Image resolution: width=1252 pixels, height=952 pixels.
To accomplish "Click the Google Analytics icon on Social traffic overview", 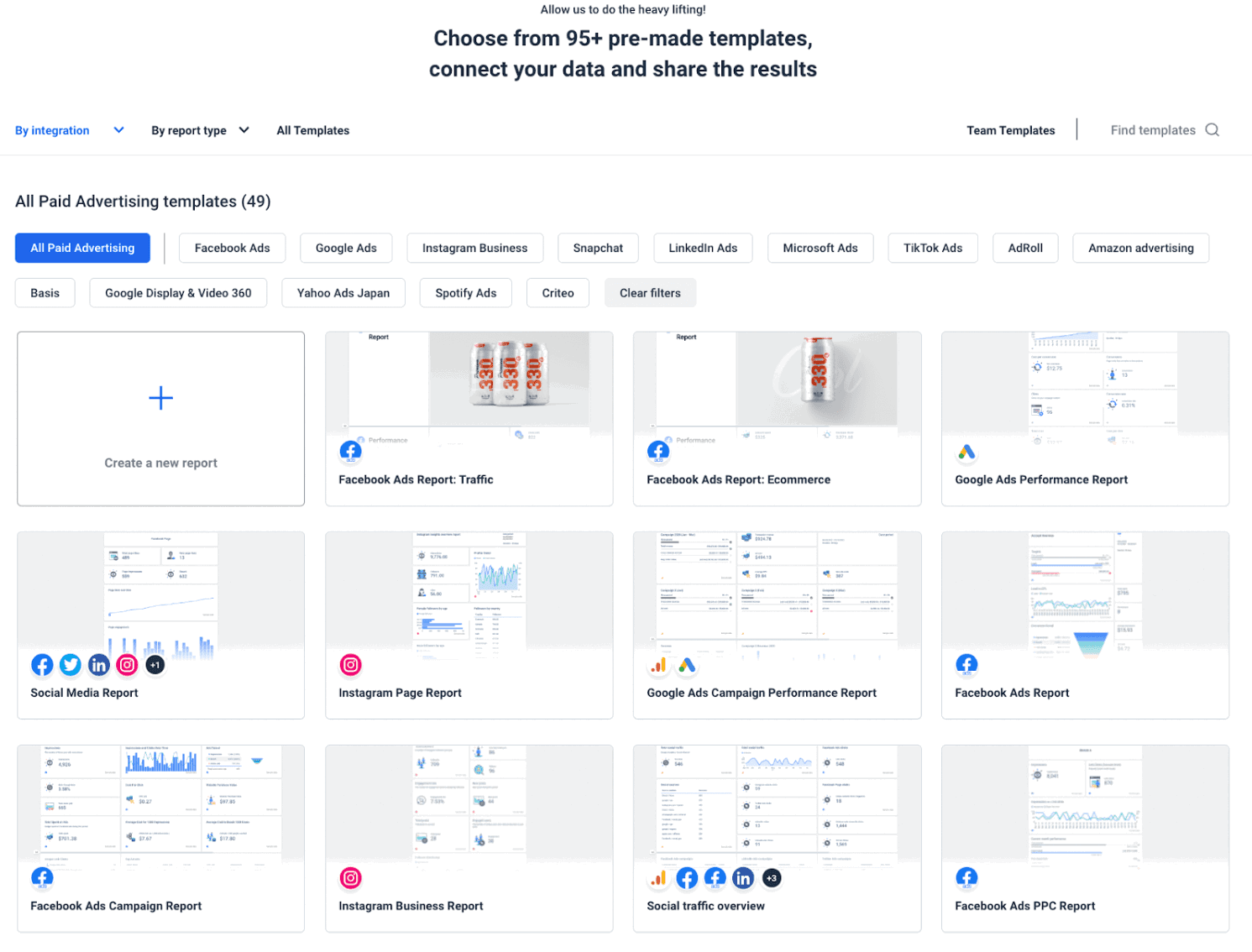I will click(x=659, y=877).
